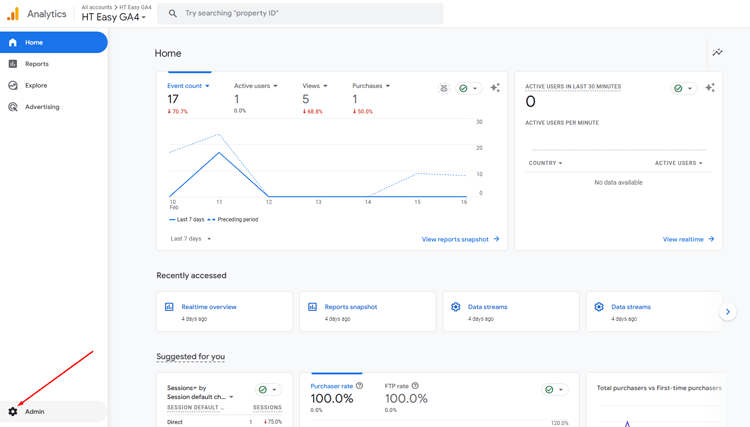
Task: Toggle the green check in Purchaser rate card
Action: [553, 389]
